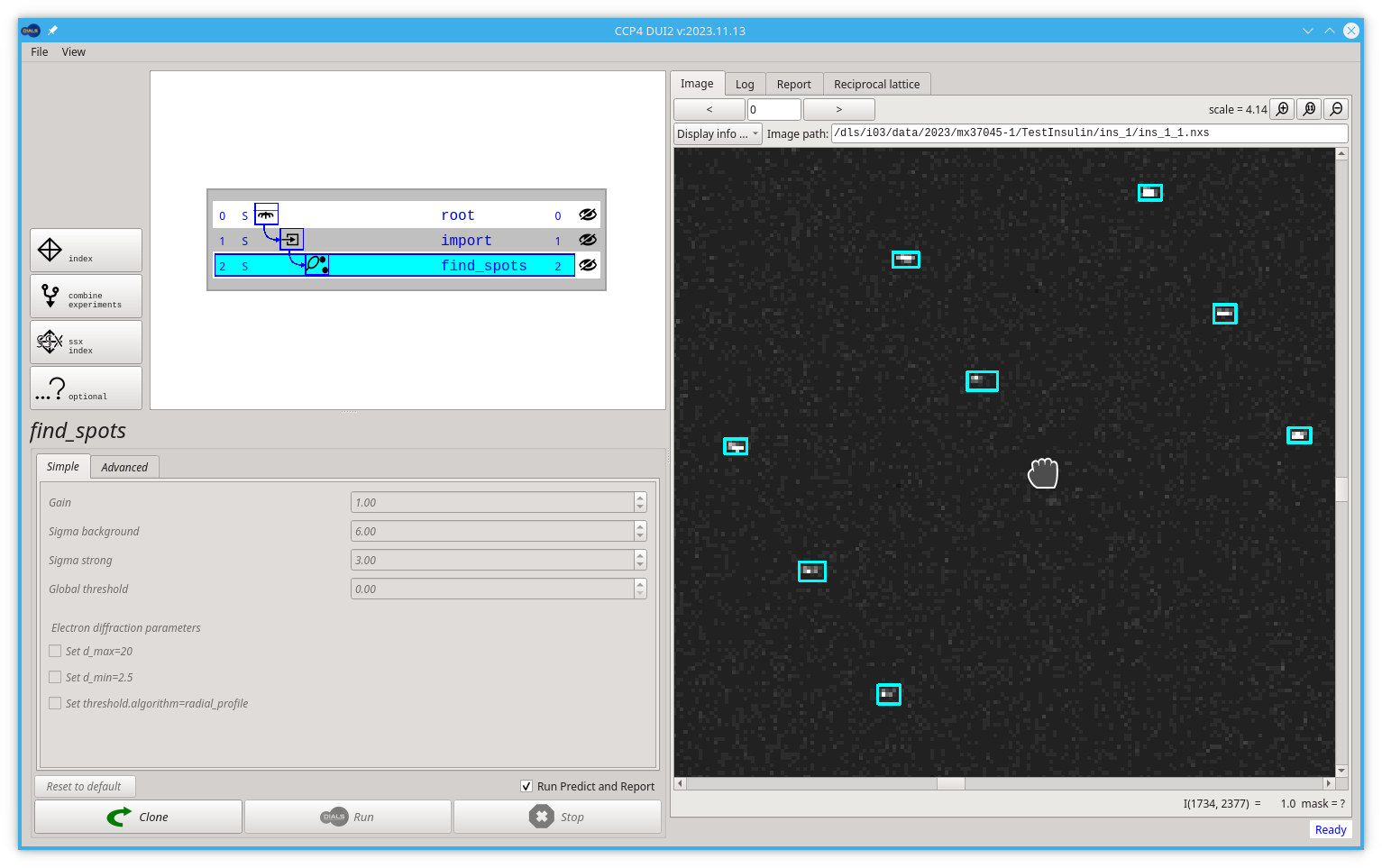Click the image scroll up arrow
The width and height of the screenshot is (1382, 868).
1341,154
